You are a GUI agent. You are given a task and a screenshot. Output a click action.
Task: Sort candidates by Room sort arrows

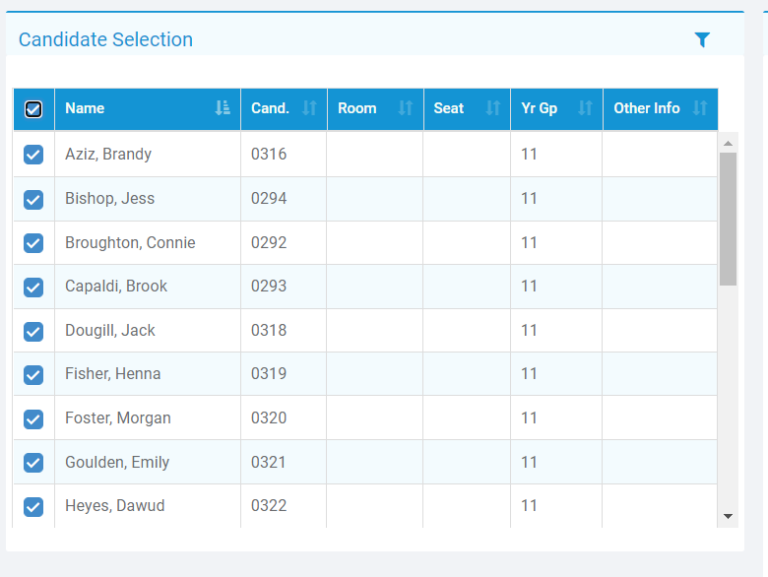[x=405, y=108]
